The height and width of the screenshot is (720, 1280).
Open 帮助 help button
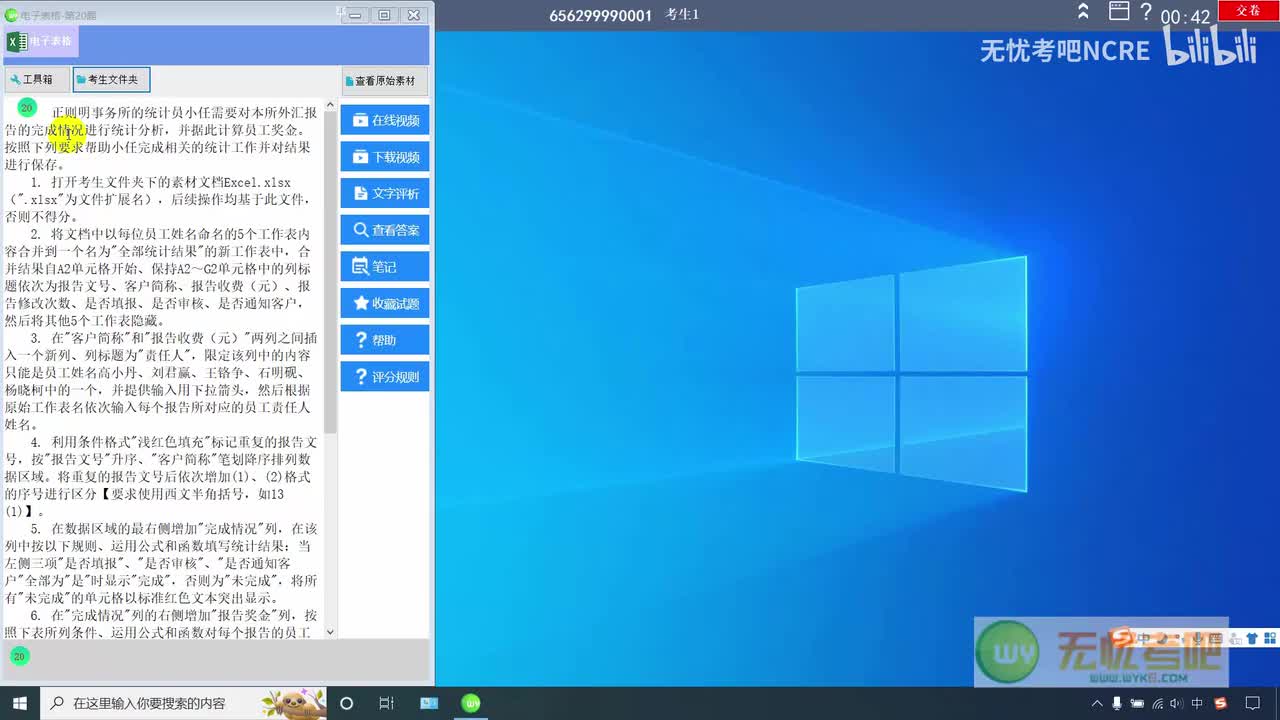[385, 340]
